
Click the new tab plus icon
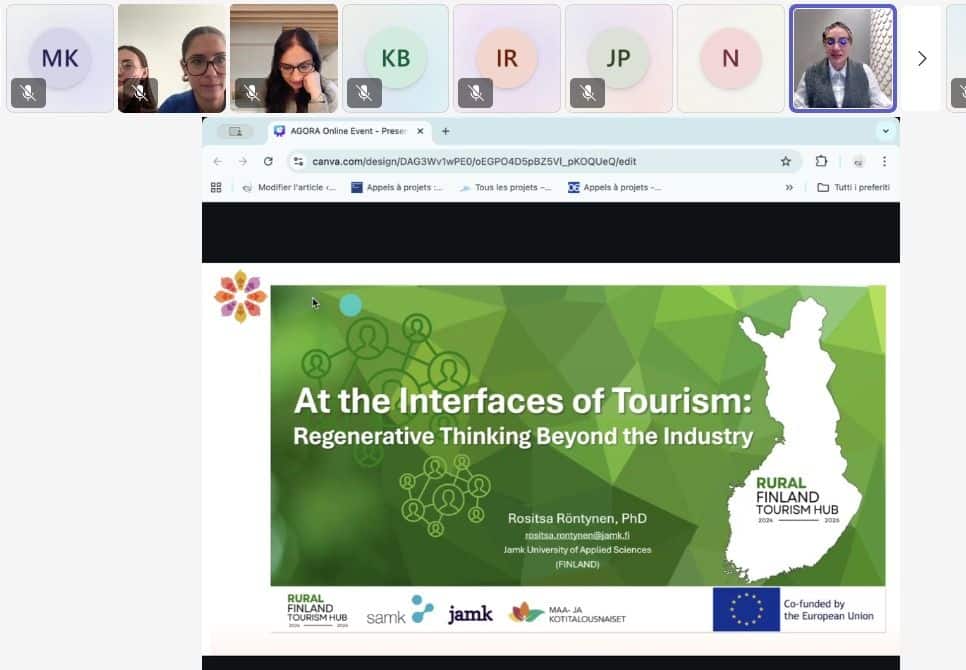pos(446,131)
